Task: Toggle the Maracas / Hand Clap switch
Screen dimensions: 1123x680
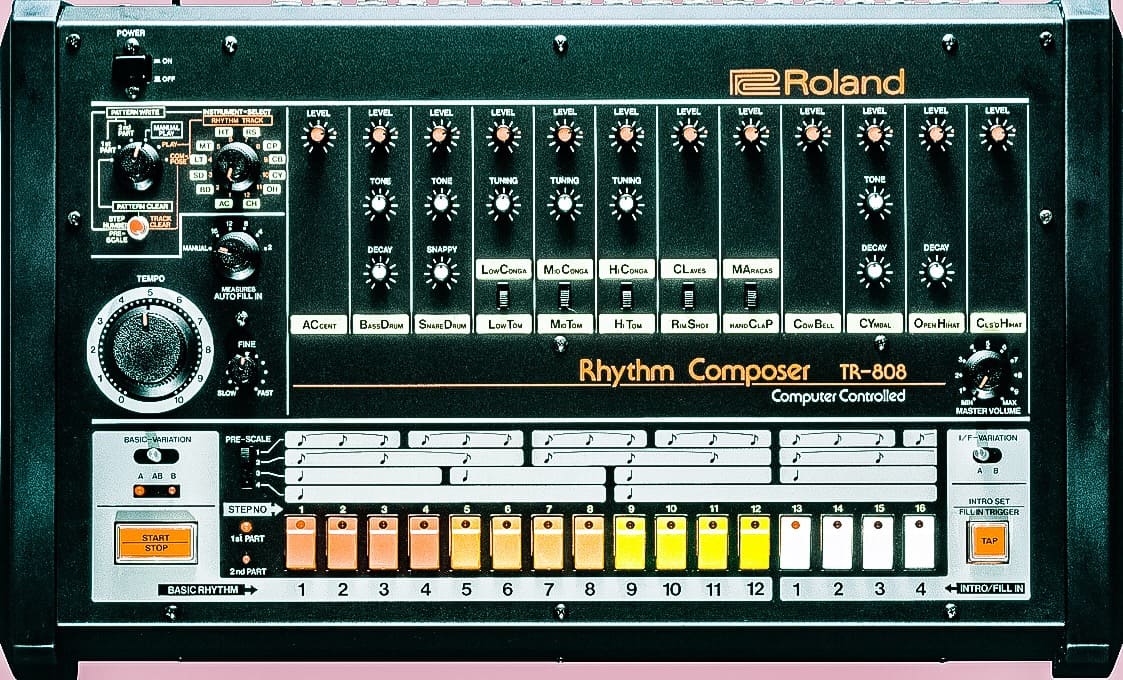Action: (x=751, y=295)
